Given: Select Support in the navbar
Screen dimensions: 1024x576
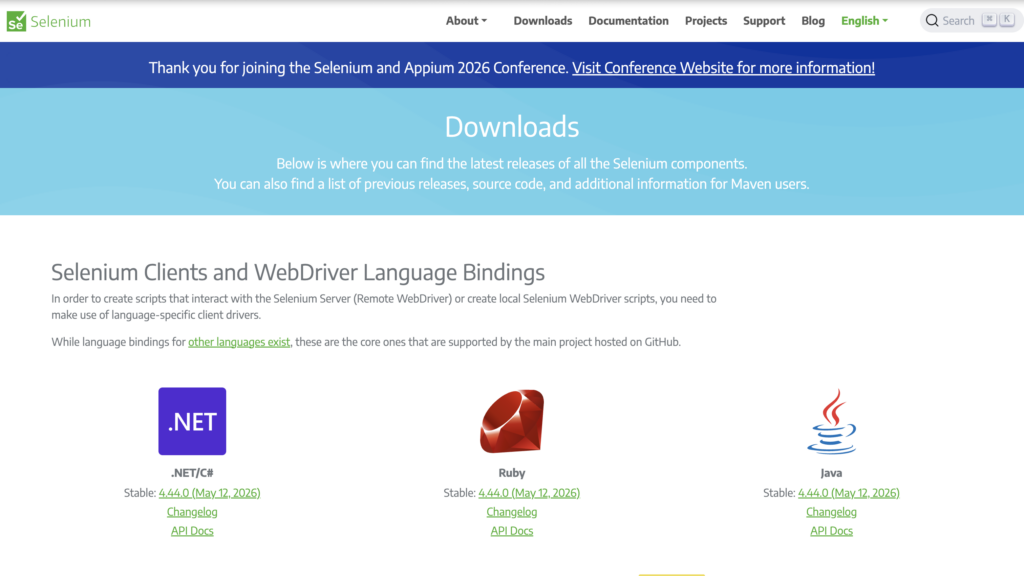Looking at the screenshot, I should tap(764, 21).
